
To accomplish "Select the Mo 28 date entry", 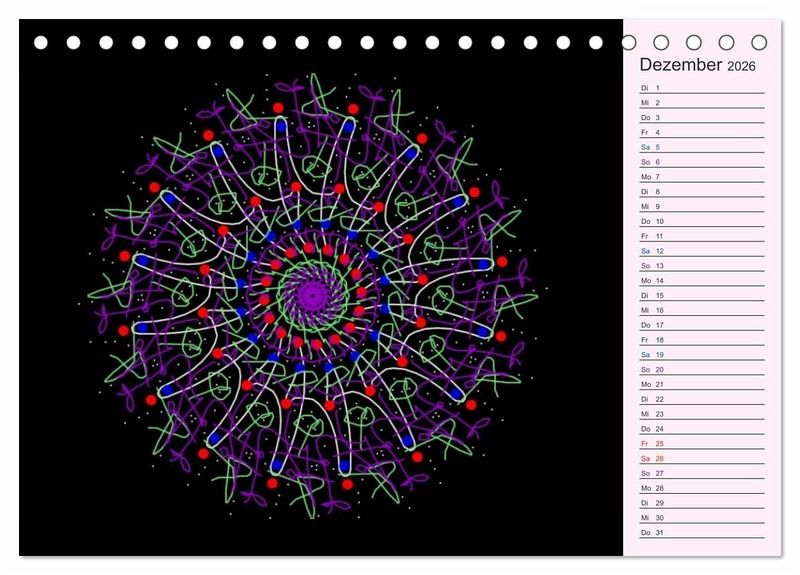I will (x=702, y=488).
